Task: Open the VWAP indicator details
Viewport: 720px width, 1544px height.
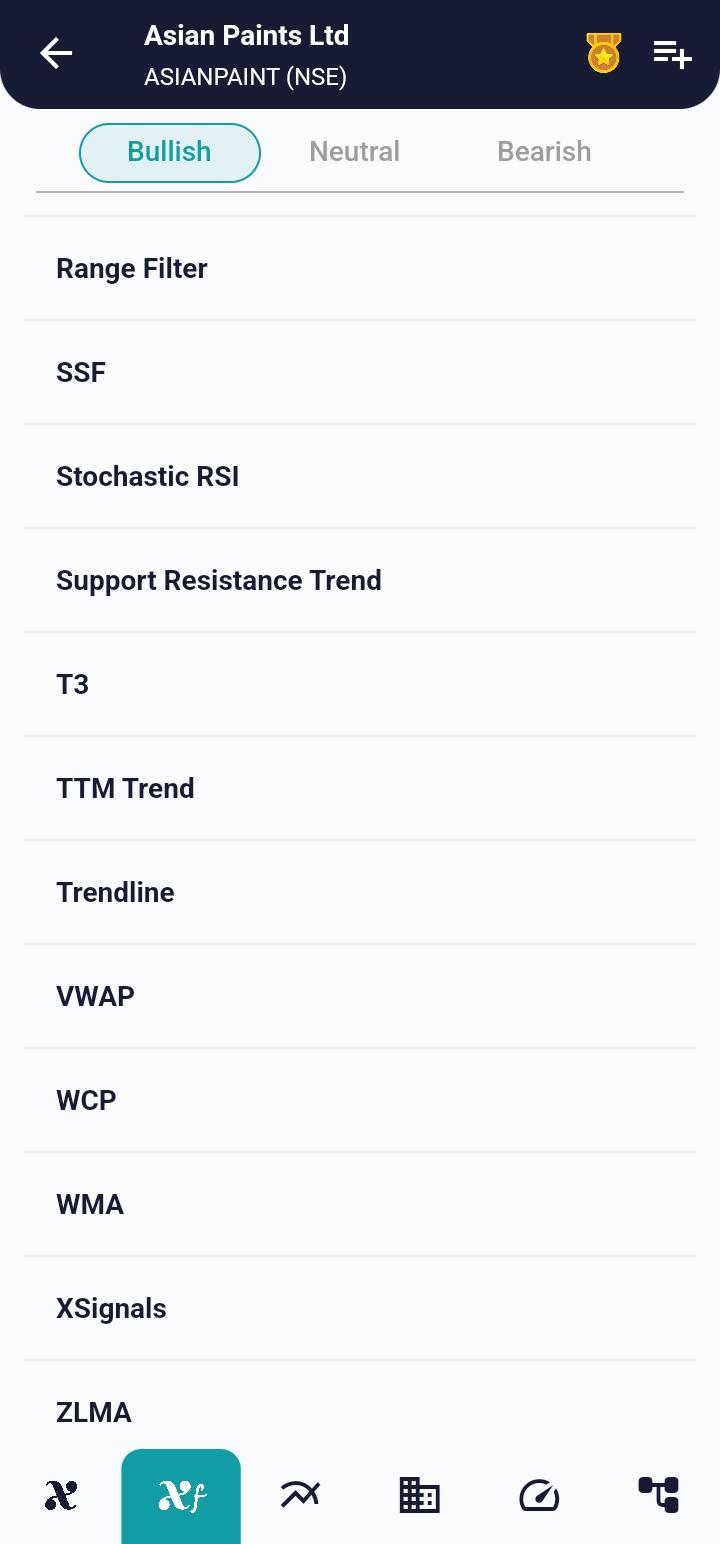Action: point(360,996)
